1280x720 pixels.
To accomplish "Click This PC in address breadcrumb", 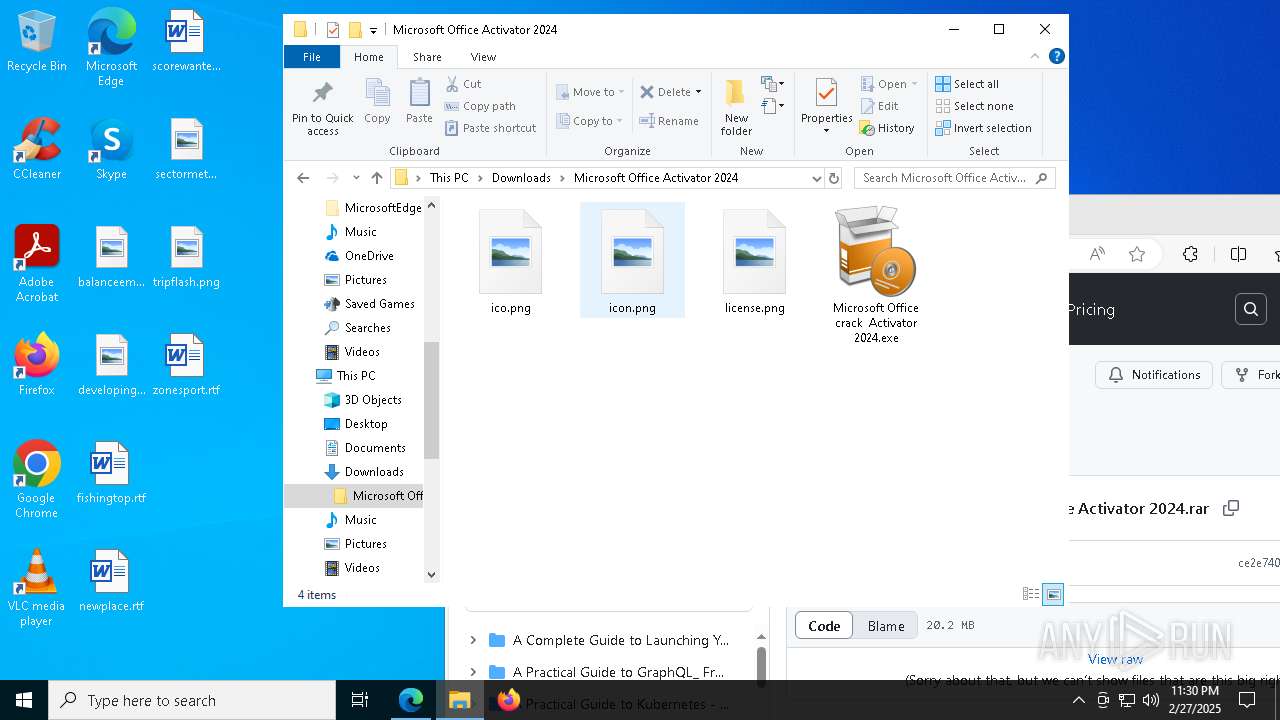I will pyautogui.click(x=449, y=178).
